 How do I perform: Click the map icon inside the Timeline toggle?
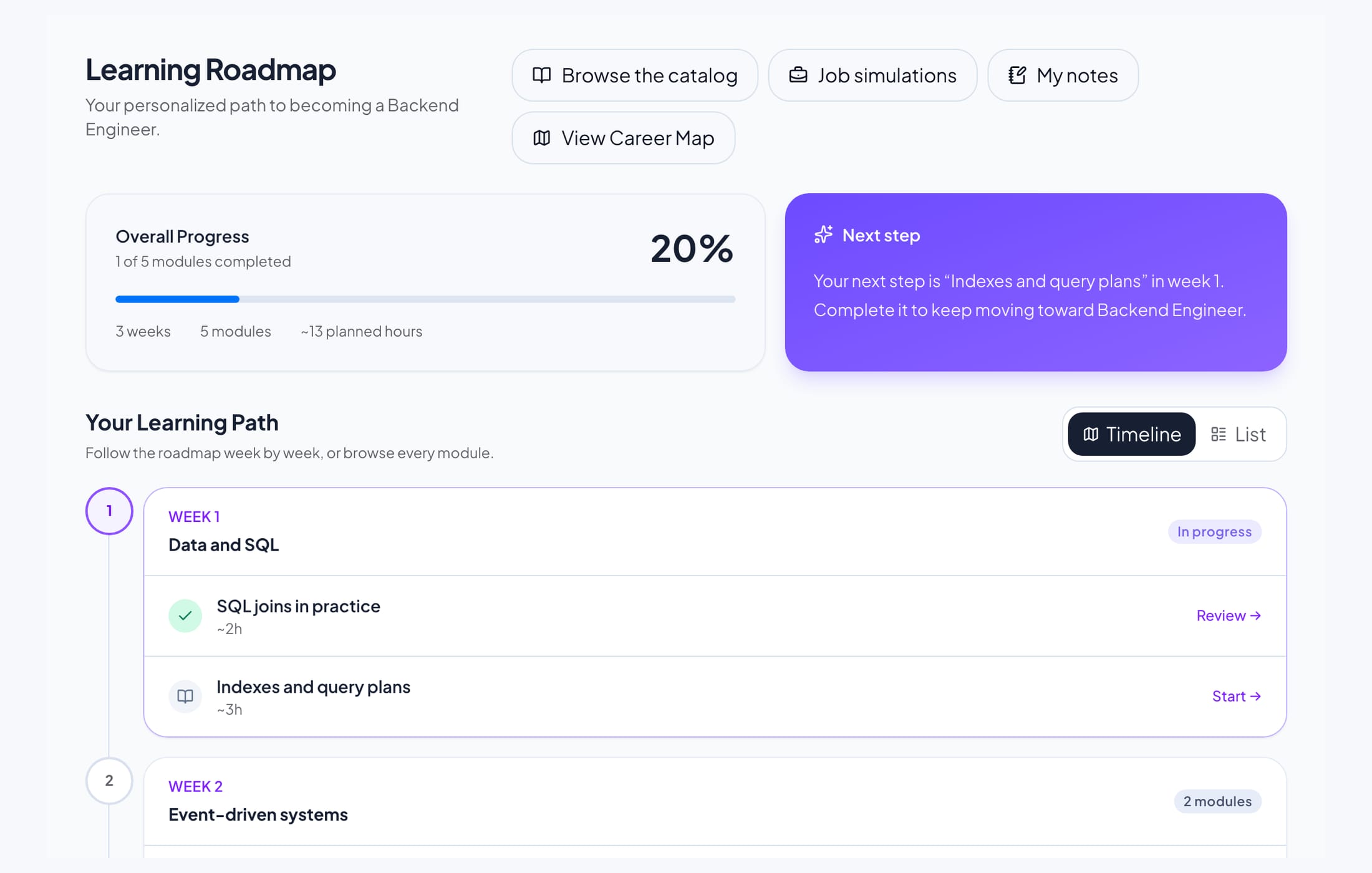pyautogui.click(x=1091, y=434)
